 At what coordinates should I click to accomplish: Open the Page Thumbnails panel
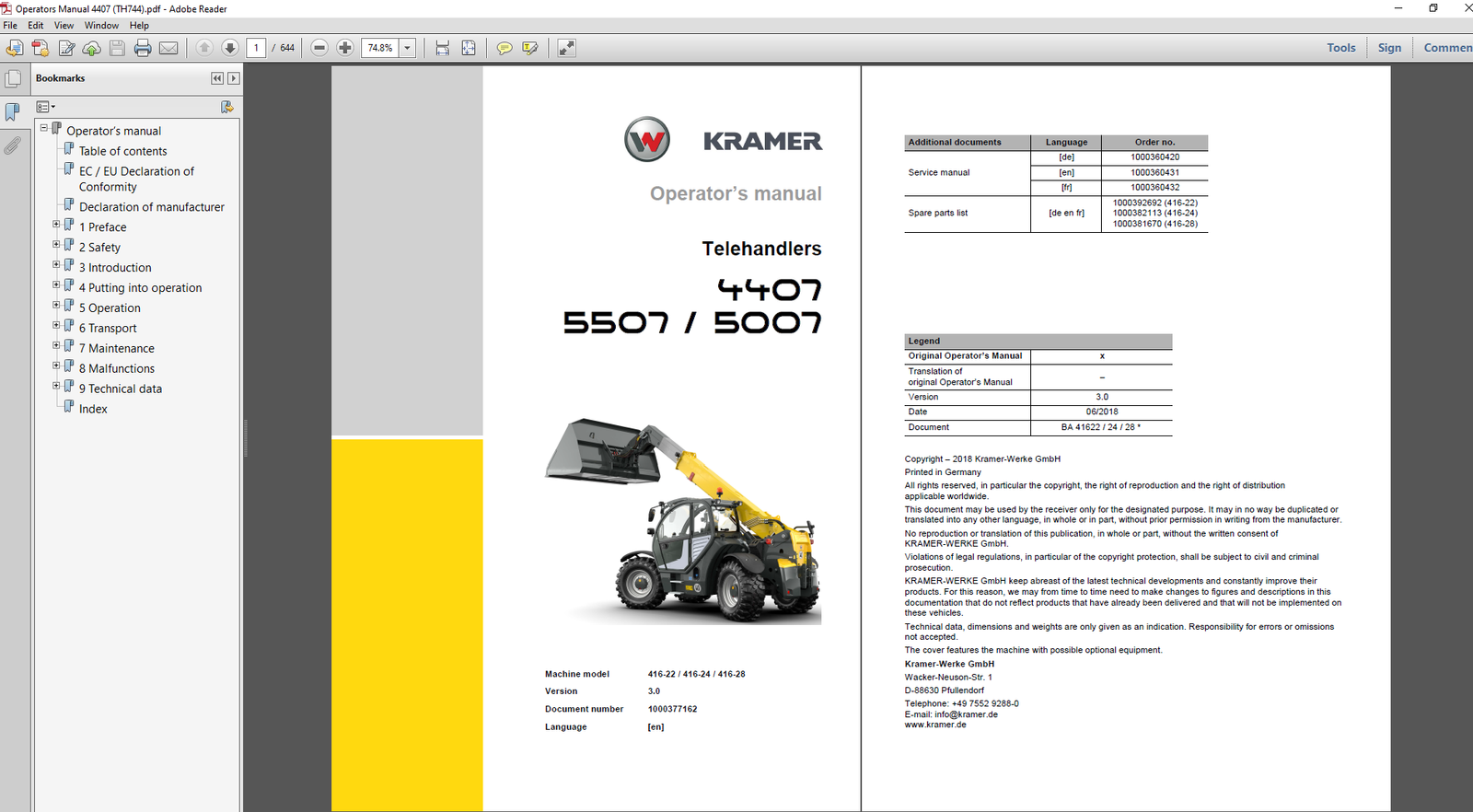tap(13, 79)
